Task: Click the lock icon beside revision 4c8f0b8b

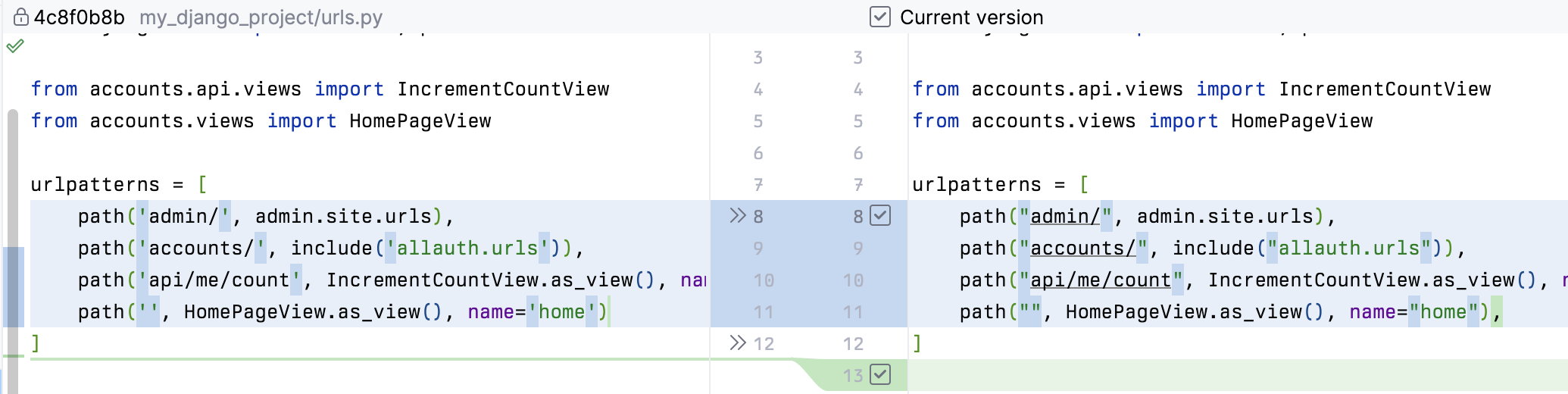Action: [20, 17]
